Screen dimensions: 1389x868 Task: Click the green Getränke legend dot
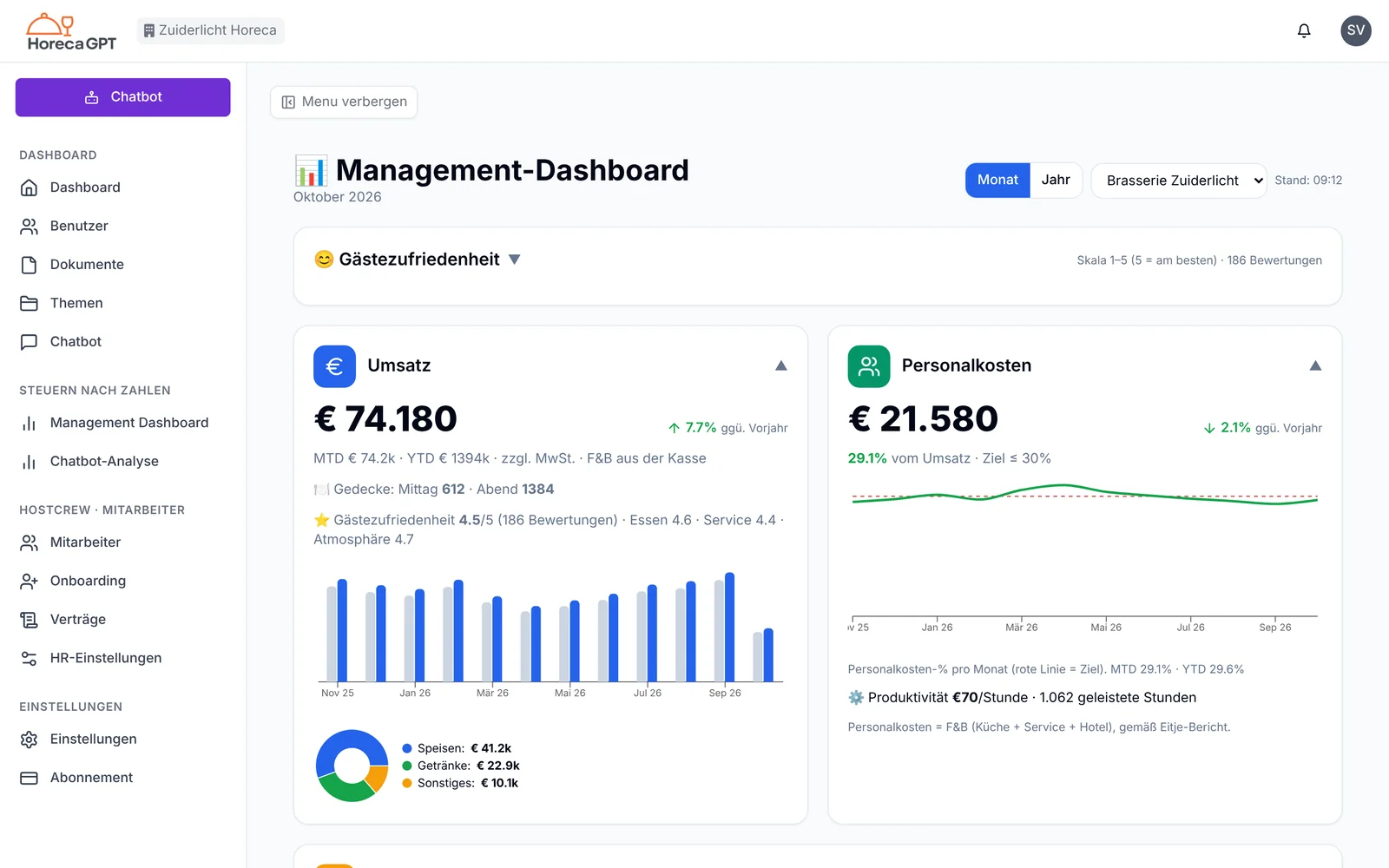coord(407,766)
